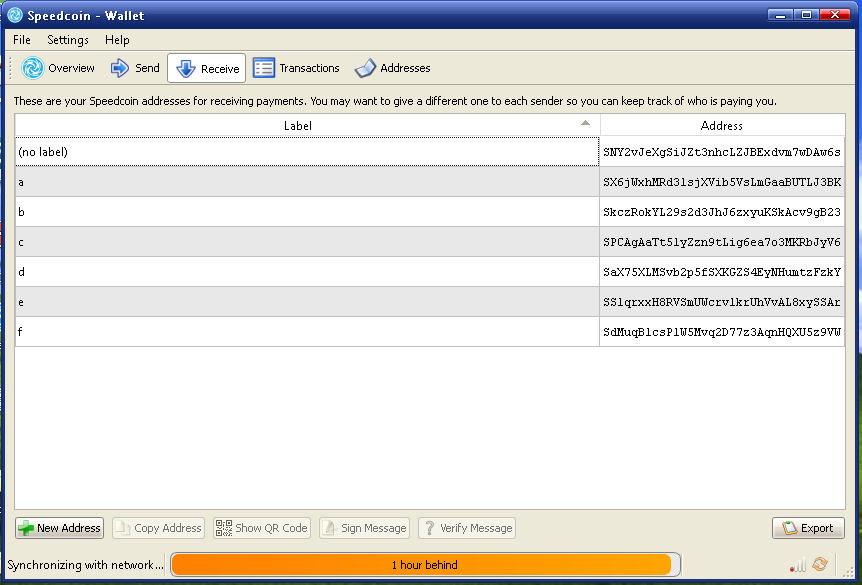This screenshot has width=862, height=585.
Task: Select the Receive tab
Action: click(x=207, y=68)
